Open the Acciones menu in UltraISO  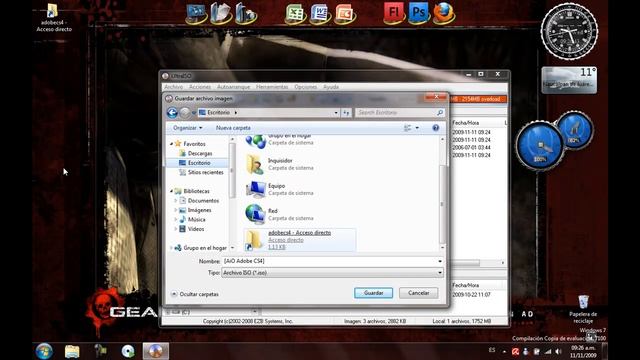point(200,87)
